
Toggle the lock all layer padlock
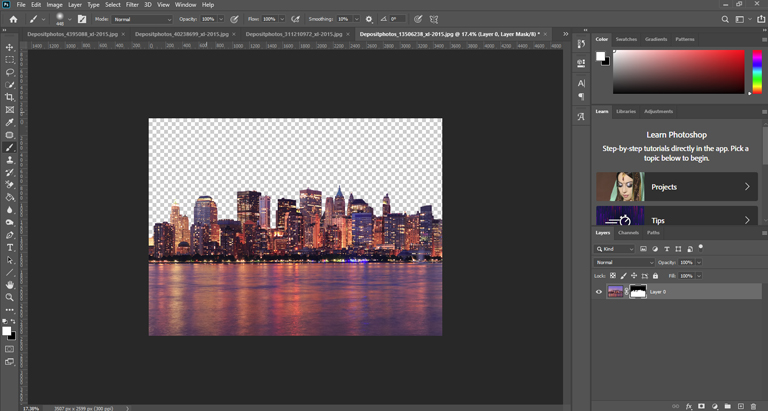(655, 276)
